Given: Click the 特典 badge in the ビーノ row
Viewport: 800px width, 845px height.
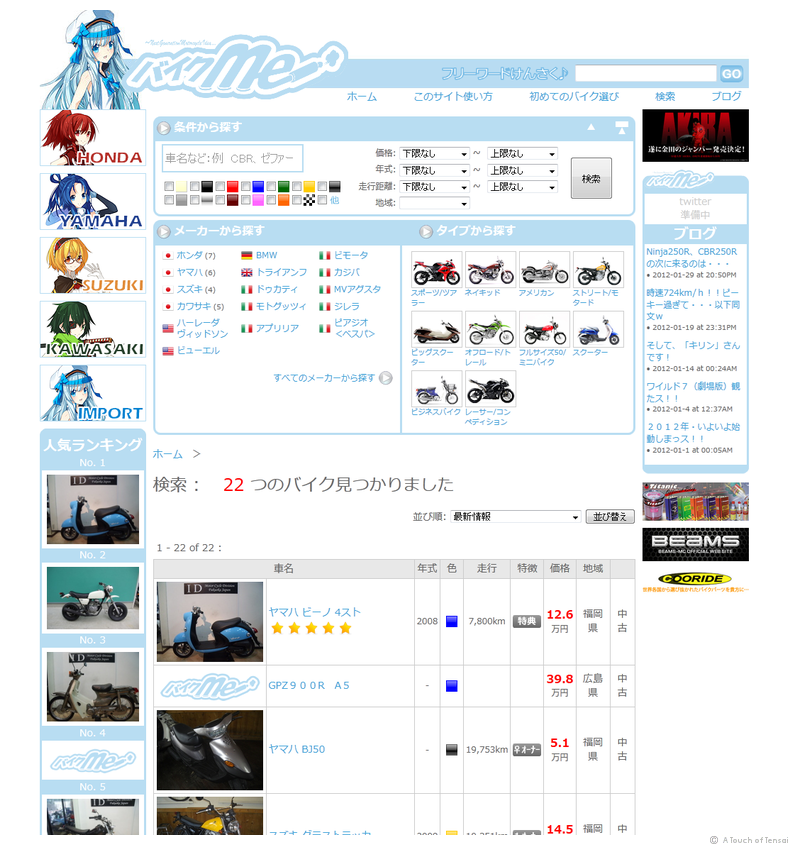Looking at the screenshot, I should point(526,621).
